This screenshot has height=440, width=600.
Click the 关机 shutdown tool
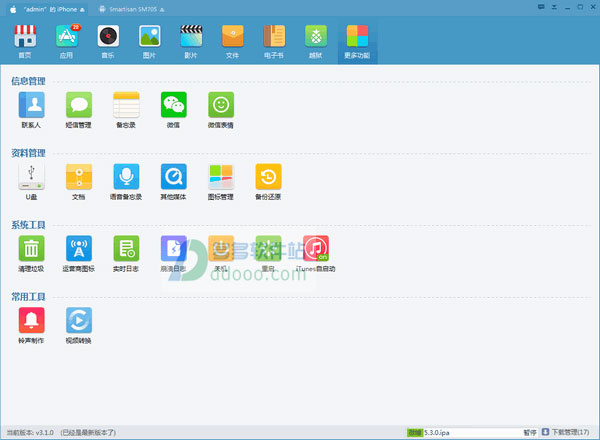221,254
